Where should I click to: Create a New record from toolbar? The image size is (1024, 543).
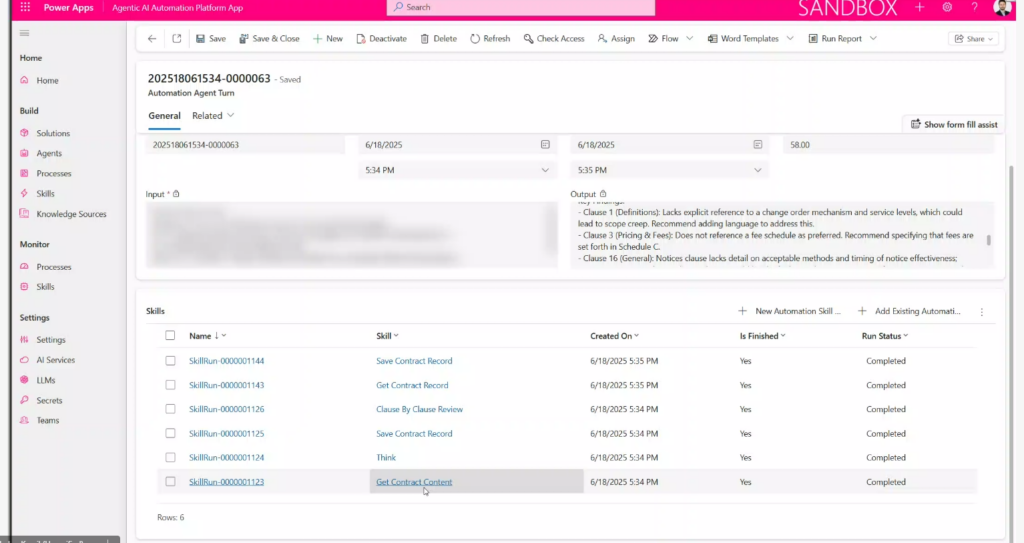[x=327, y=39]
